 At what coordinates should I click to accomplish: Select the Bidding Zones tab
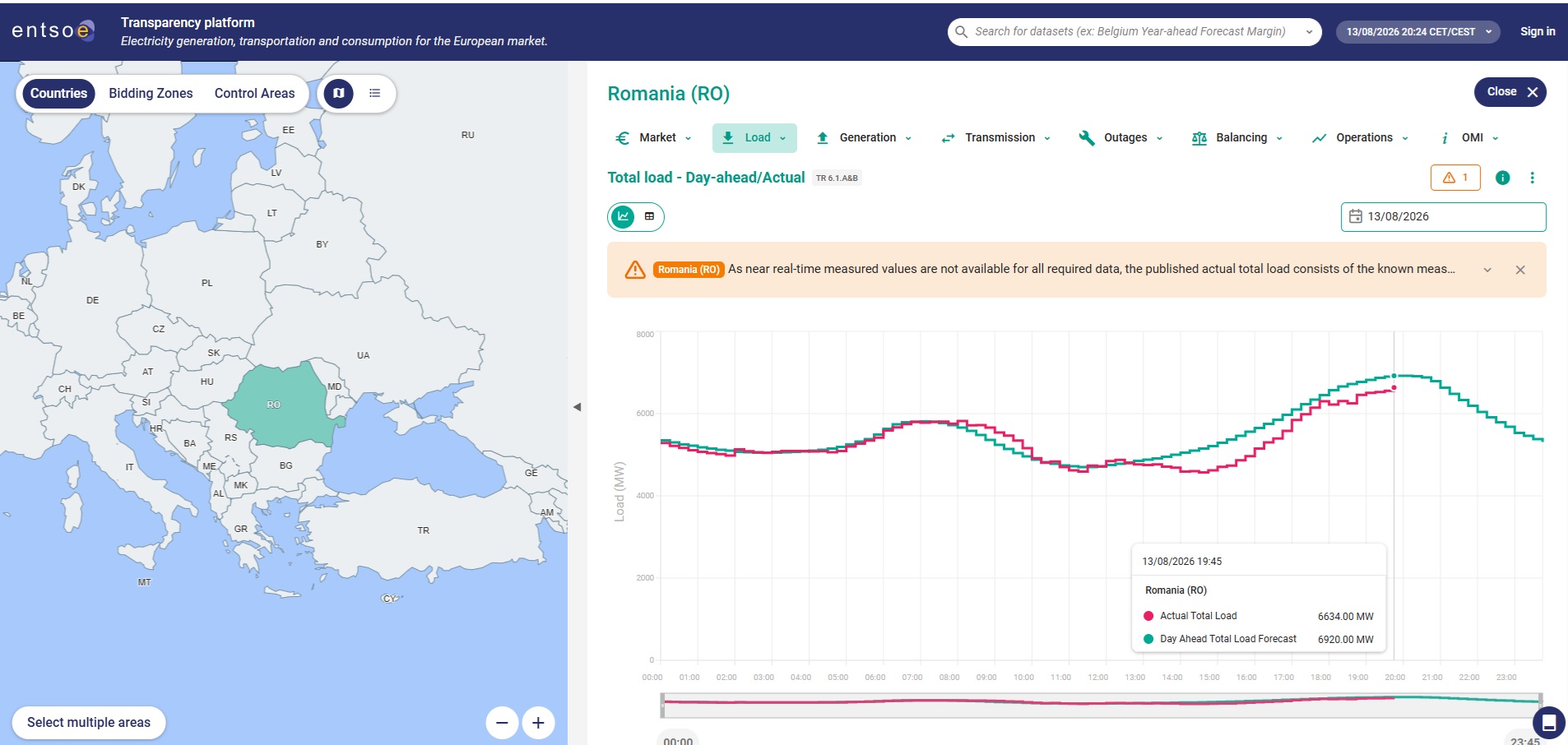(x=151, y=93)
